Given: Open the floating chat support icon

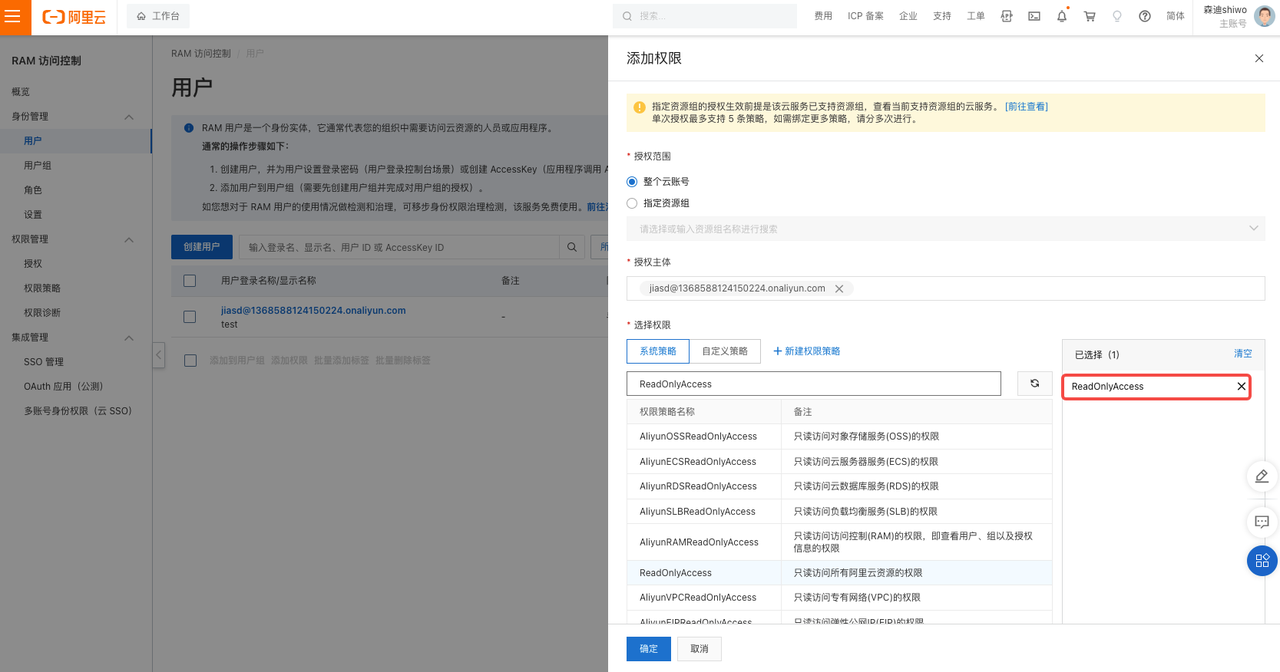Looking at the screenshot, I should [x=1262, y=521].
